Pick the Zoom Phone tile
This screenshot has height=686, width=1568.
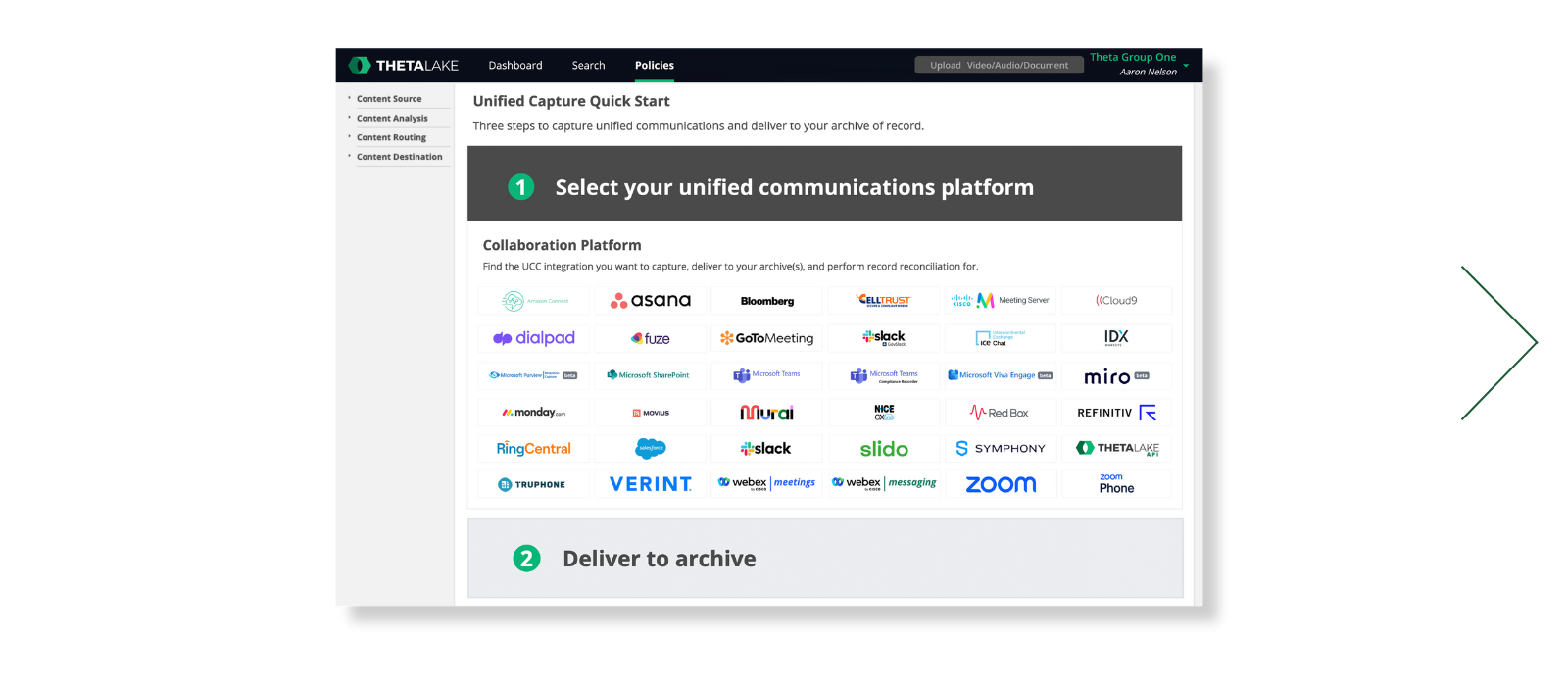point(1116,484)
